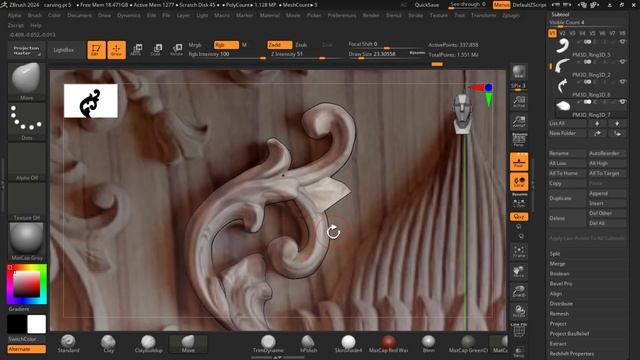Image resolution: width=640 pixels, height=360 pixels.
Task: Hide the PM3D_Ring3D_5 subtool with eye icon
Action: (622, 42)
